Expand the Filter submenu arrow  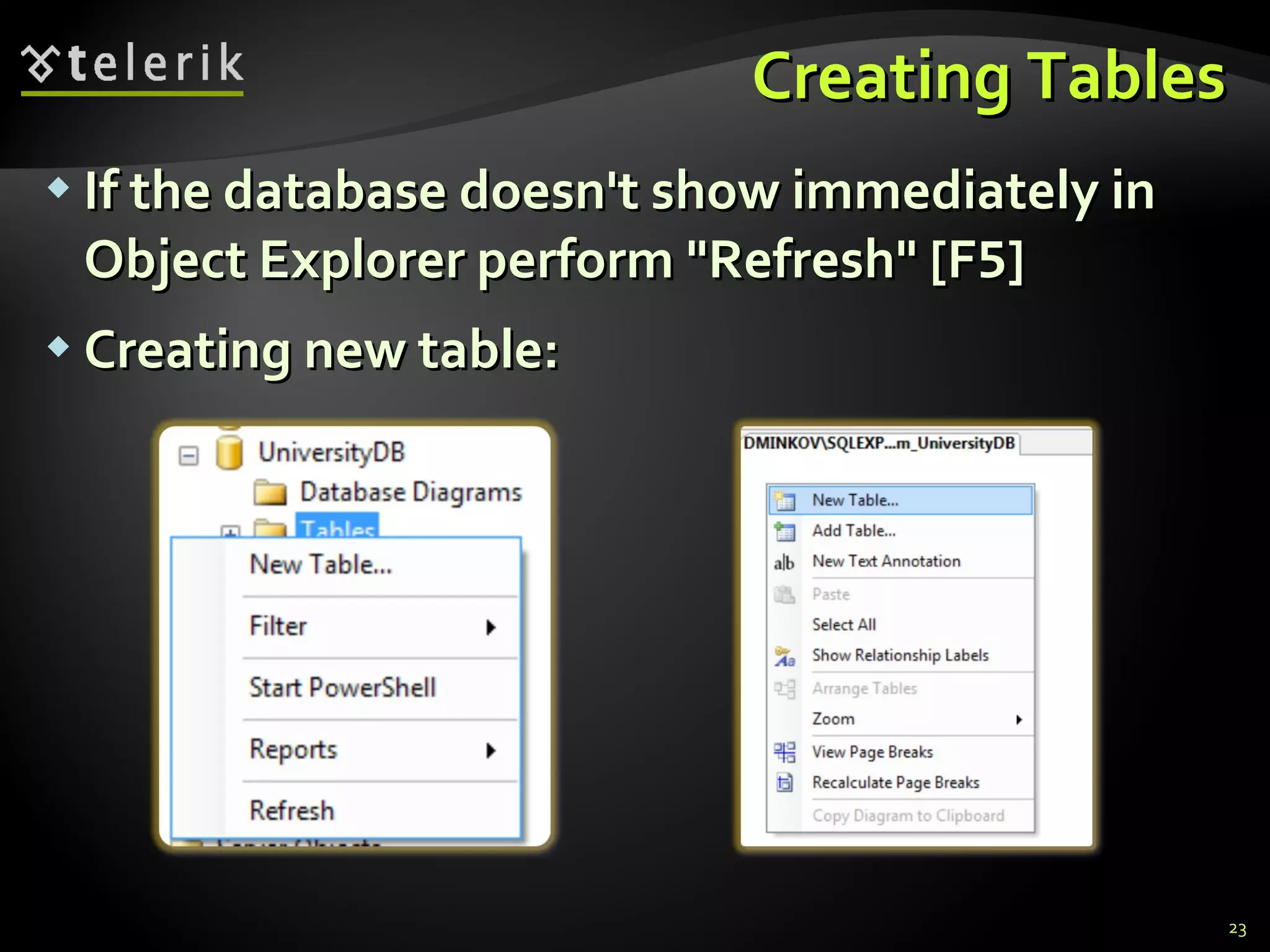coord(491,627)
